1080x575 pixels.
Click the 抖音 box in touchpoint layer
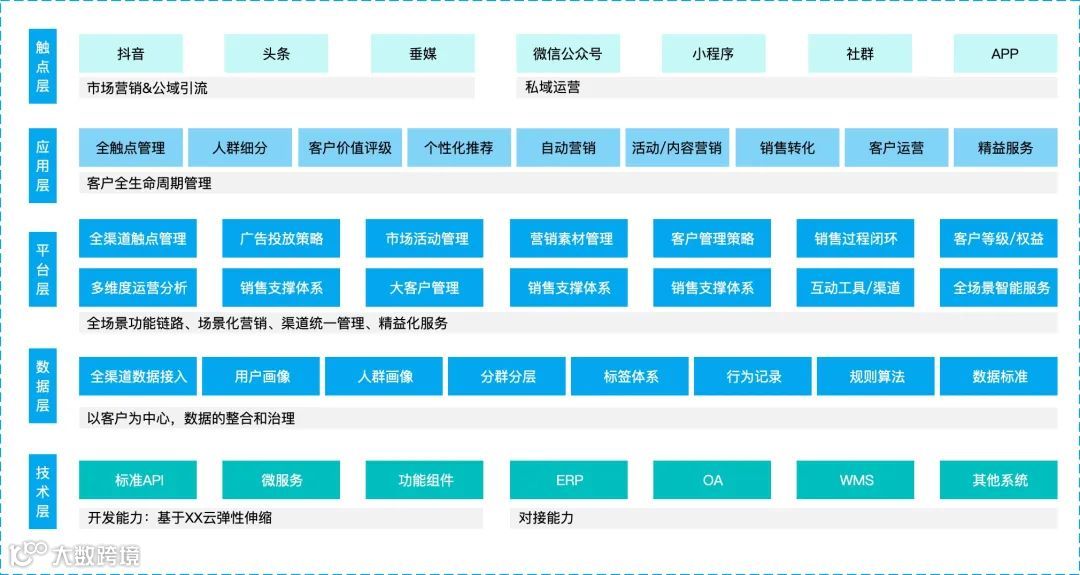pos(131,54)
